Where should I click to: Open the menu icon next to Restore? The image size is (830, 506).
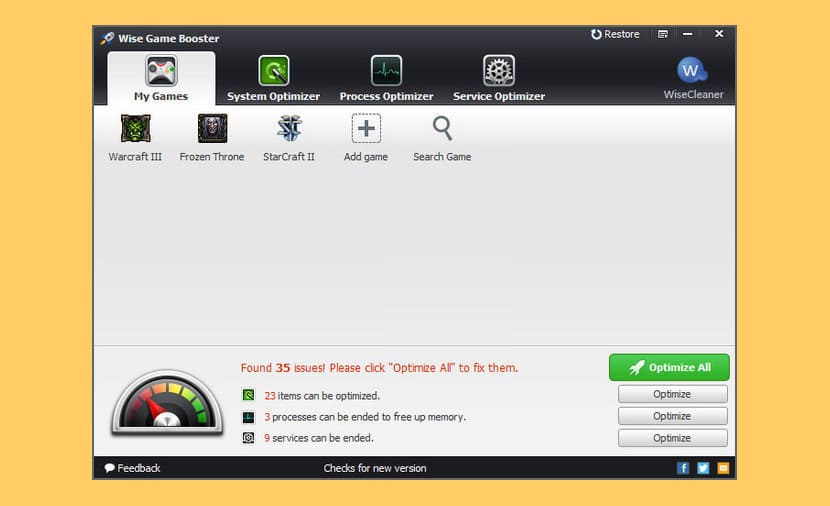(663, 34)
